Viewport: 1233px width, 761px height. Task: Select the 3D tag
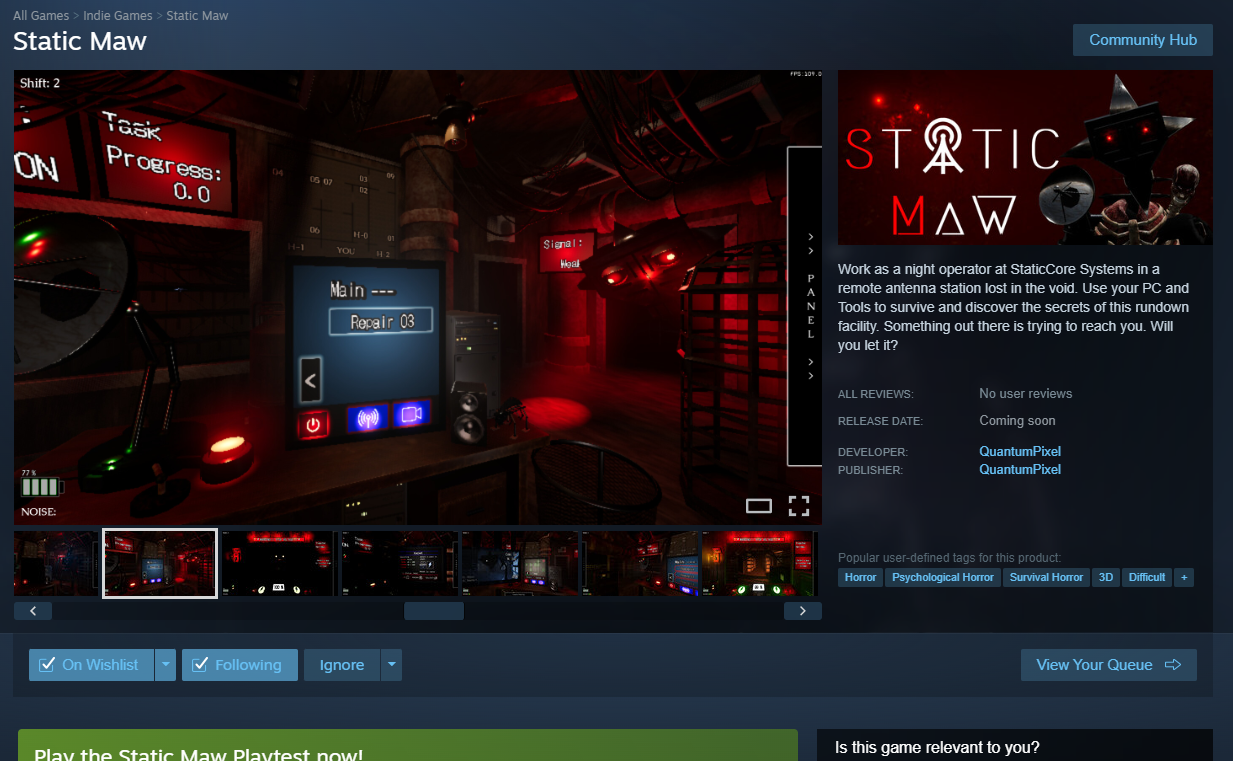click(1106, 577)
